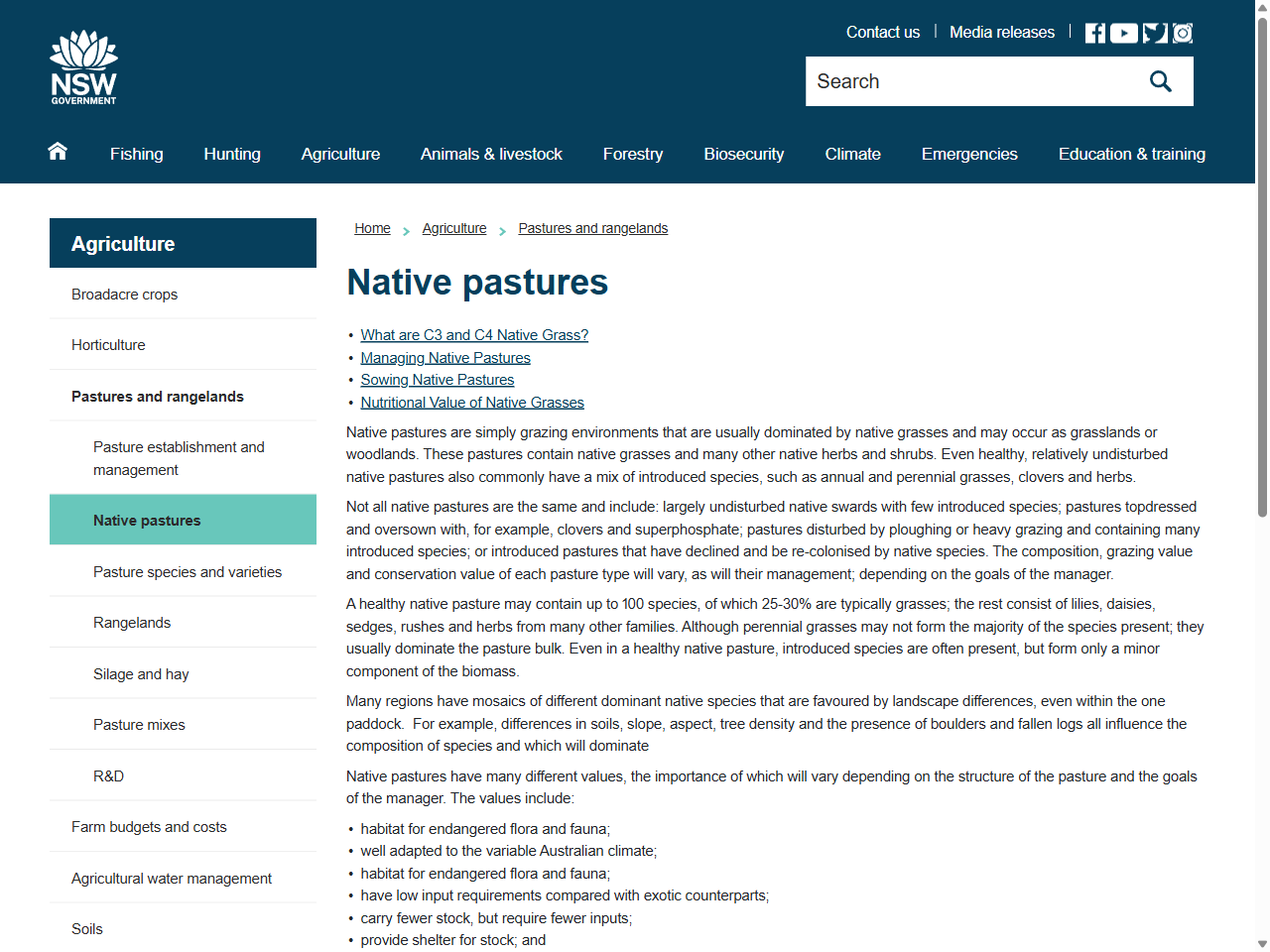Open What are C3 and C4 Native Grass?
This screenshot has width=1270, height=952.
(474, 335)
